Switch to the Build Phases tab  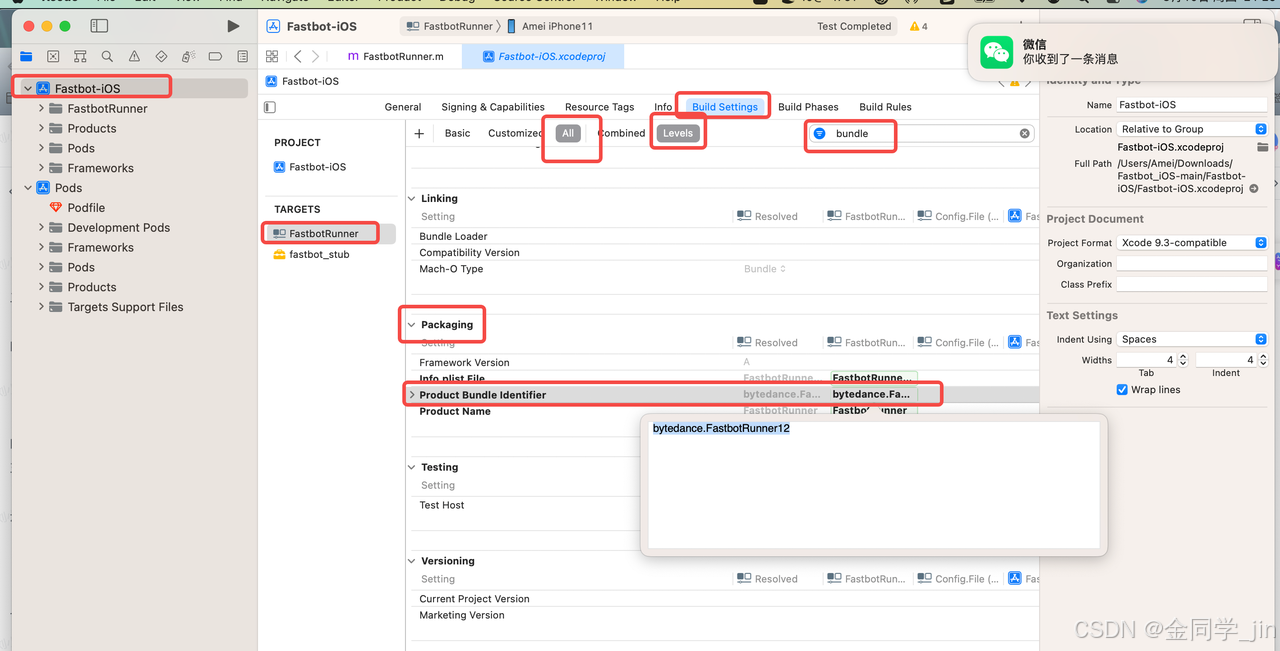[808, 107]
